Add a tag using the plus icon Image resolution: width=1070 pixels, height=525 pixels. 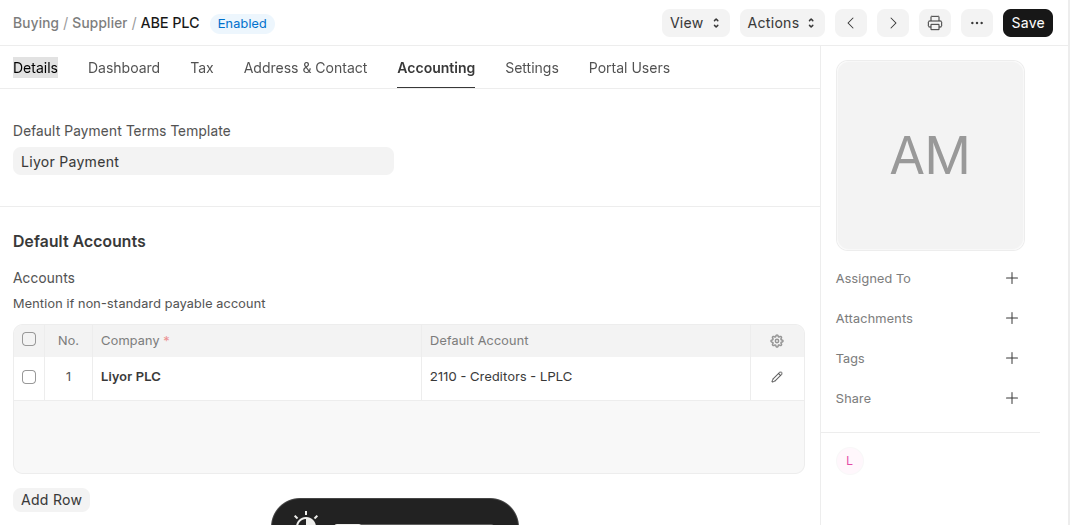click(1011, 359)
